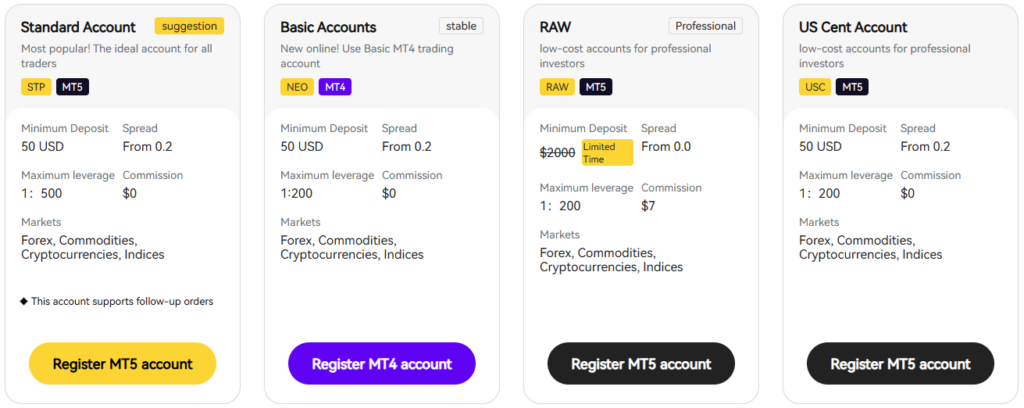Click the US Cent Account heading

click(x=853, y=27)
